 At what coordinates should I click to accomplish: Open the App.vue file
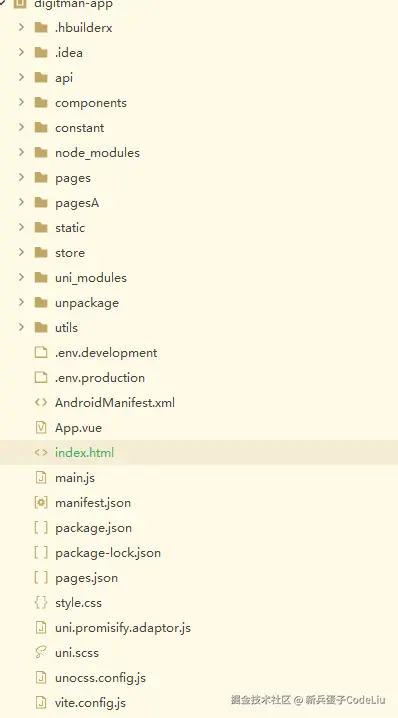(78, 428)
